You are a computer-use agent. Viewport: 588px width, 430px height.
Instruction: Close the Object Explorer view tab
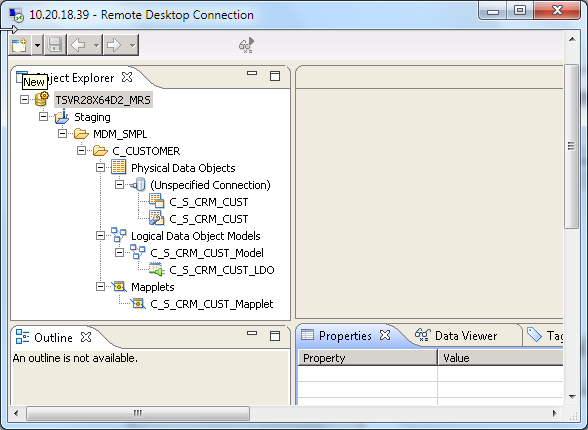pos(127,77)
